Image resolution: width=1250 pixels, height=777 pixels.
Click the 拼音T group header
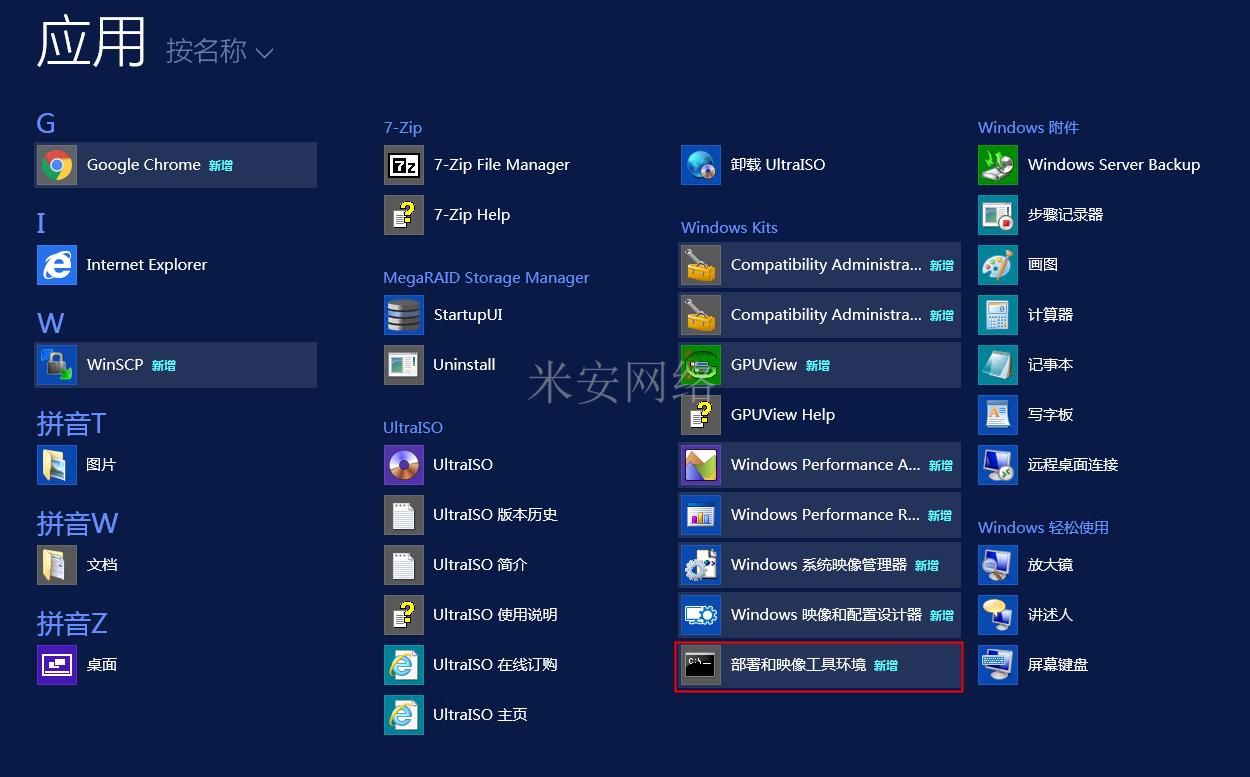71,424
